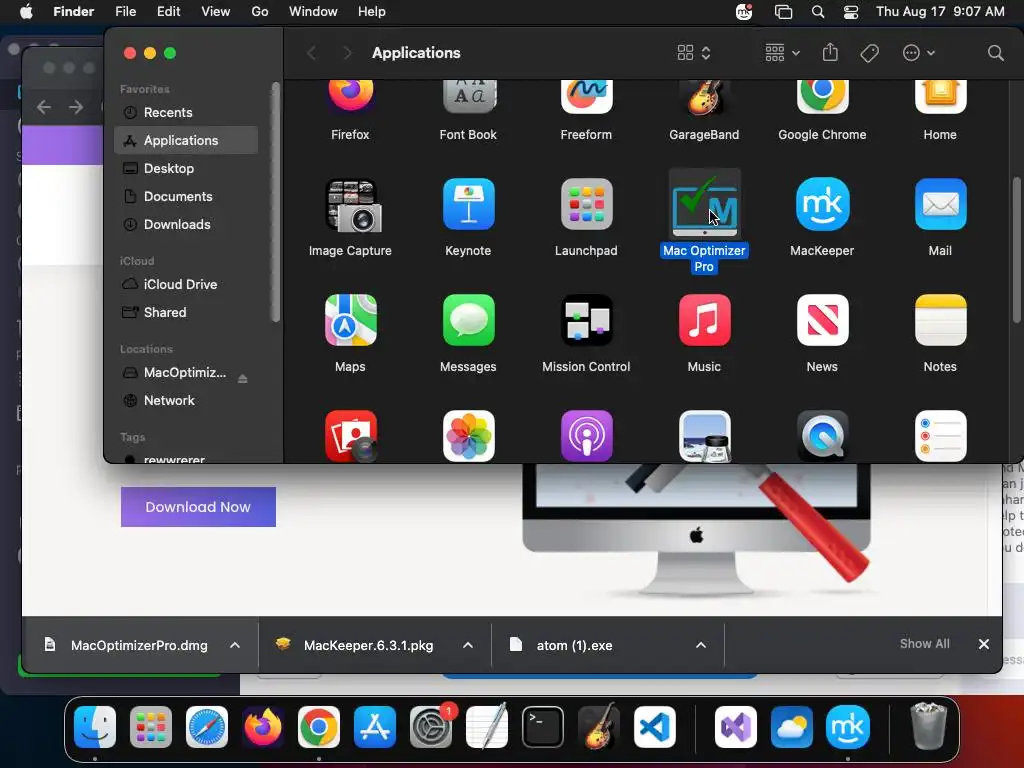
Task: Search in the Finder window
Action: pyautogui.click(x=995, y=53)
